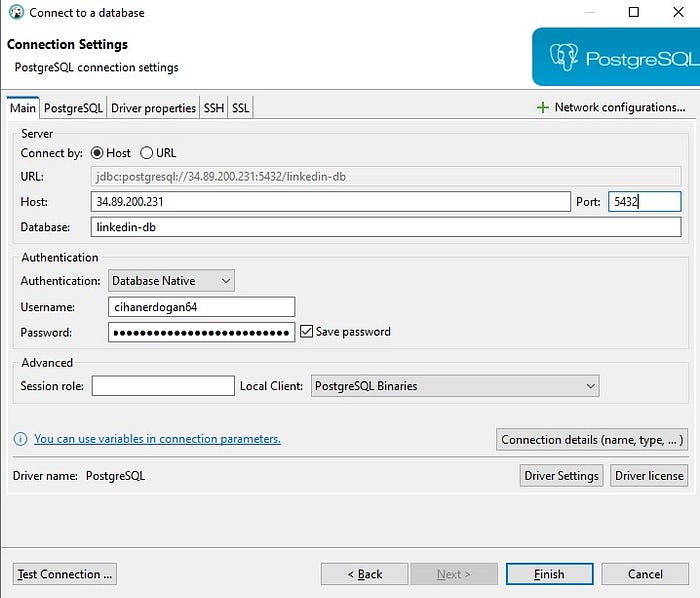This screenshot has height=598, width=700.
Task: Click the Database field with linkedin-db
Action: pyautogui.click(x=386, y=227)
